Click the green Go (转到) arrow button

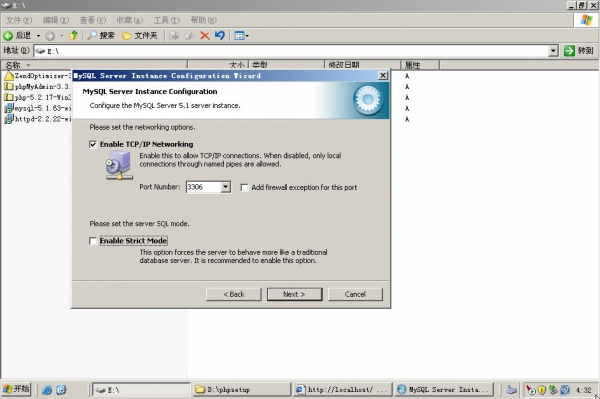tap(569, 50)
